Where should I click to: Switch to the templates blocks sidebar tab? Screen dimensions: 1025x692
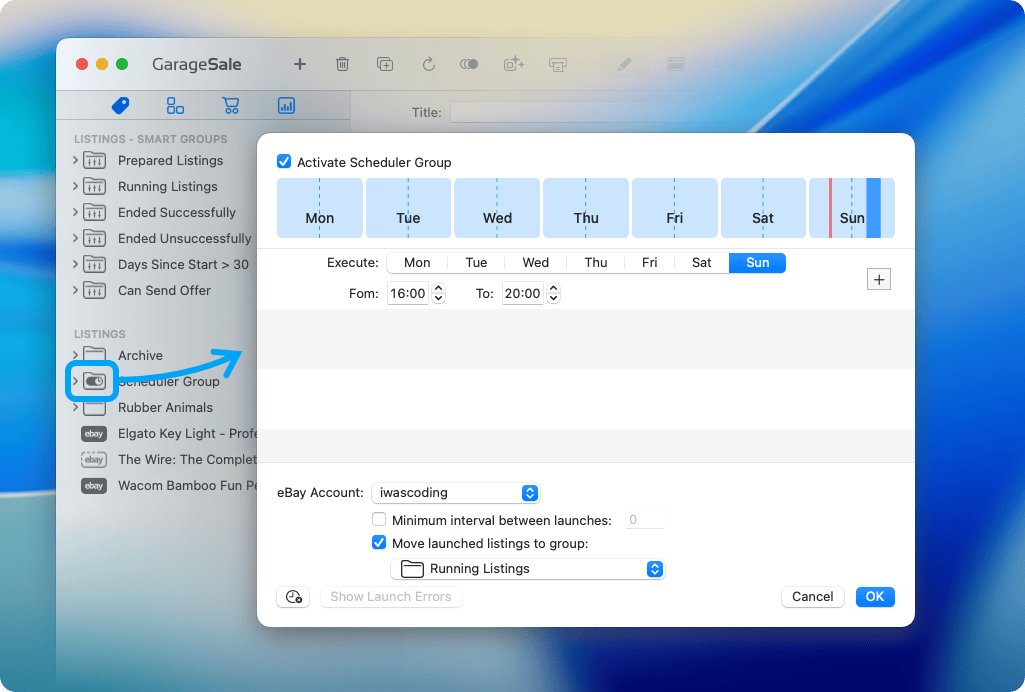(175, 105)
